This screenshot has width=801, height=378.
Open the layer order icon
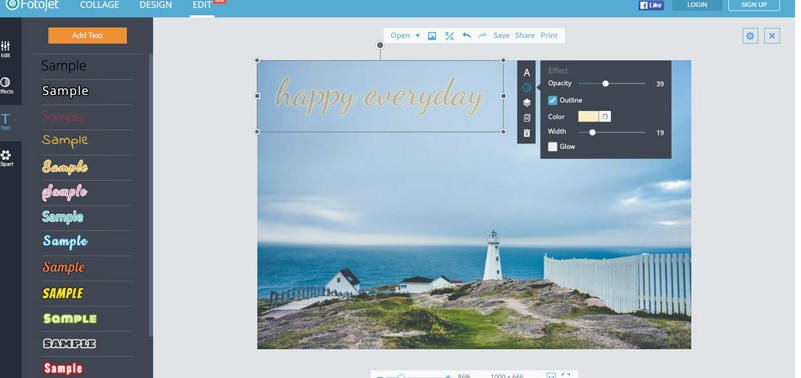(x=527, y=103)
